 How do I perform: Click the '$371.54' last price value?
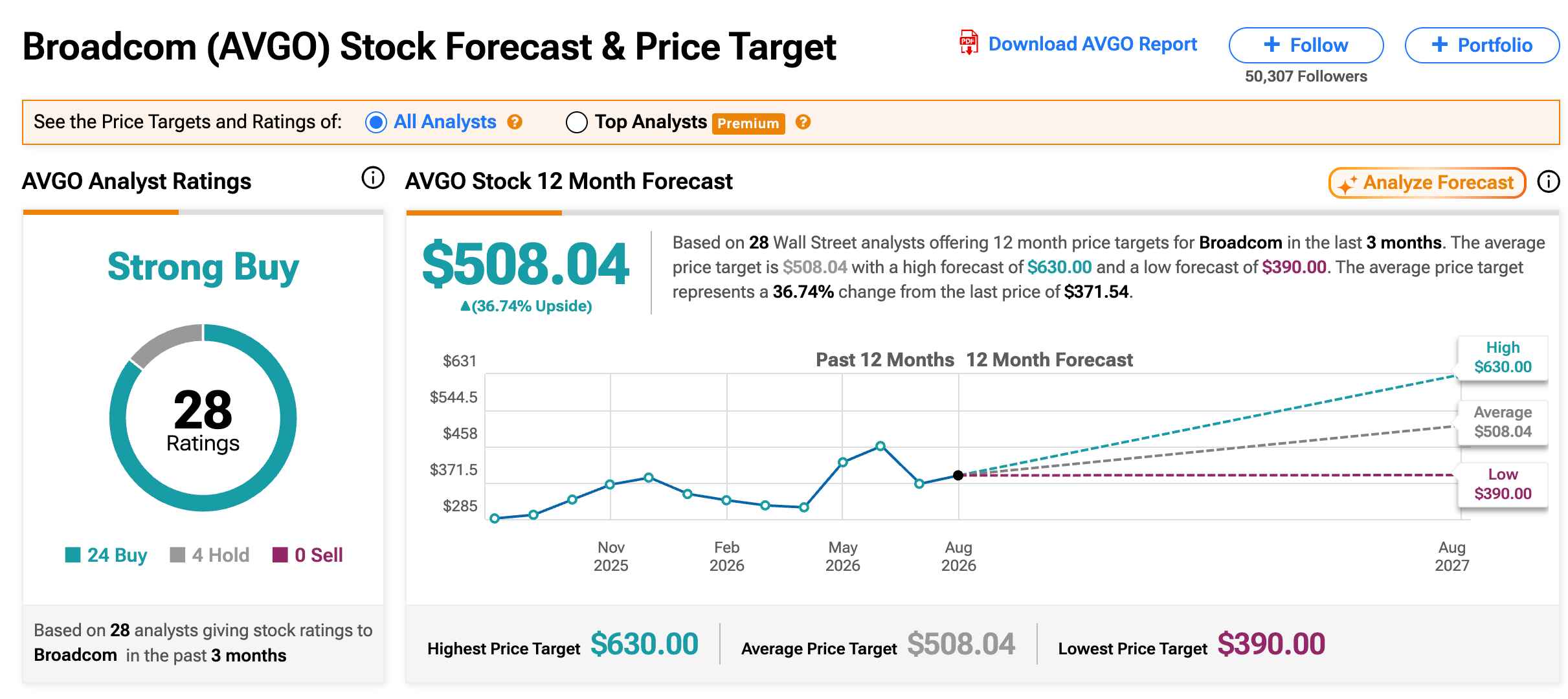1096,292
